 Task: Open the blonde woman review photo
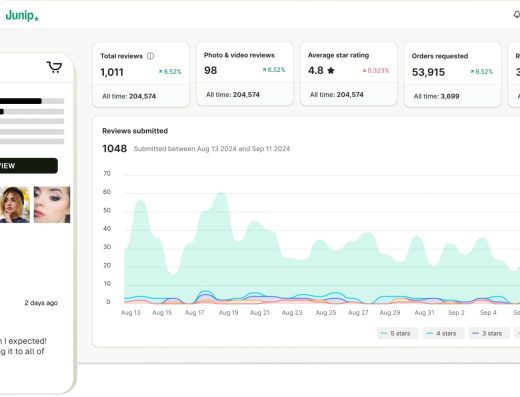[15, 205]
